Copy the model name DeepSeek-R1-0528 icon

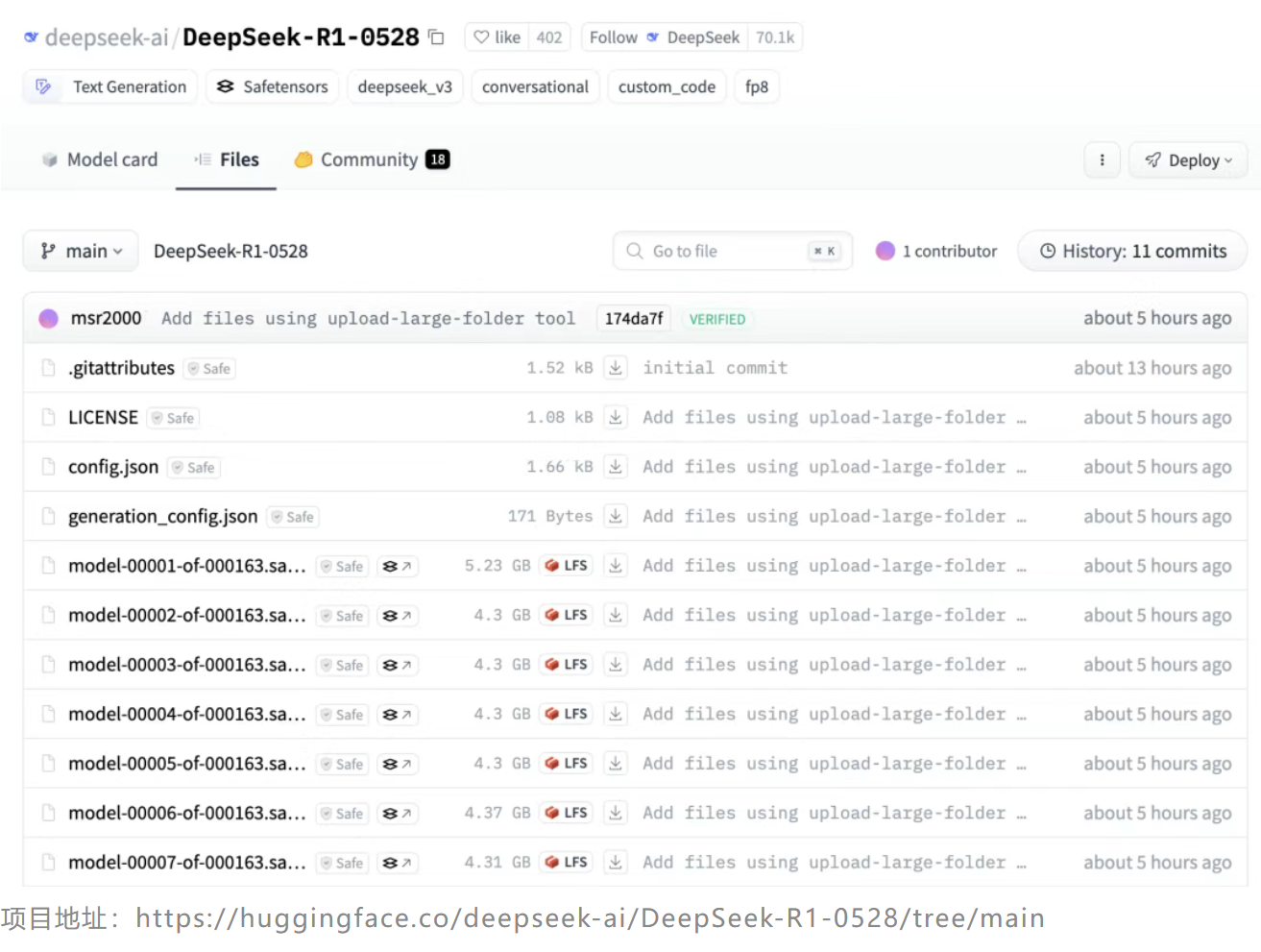436,37
